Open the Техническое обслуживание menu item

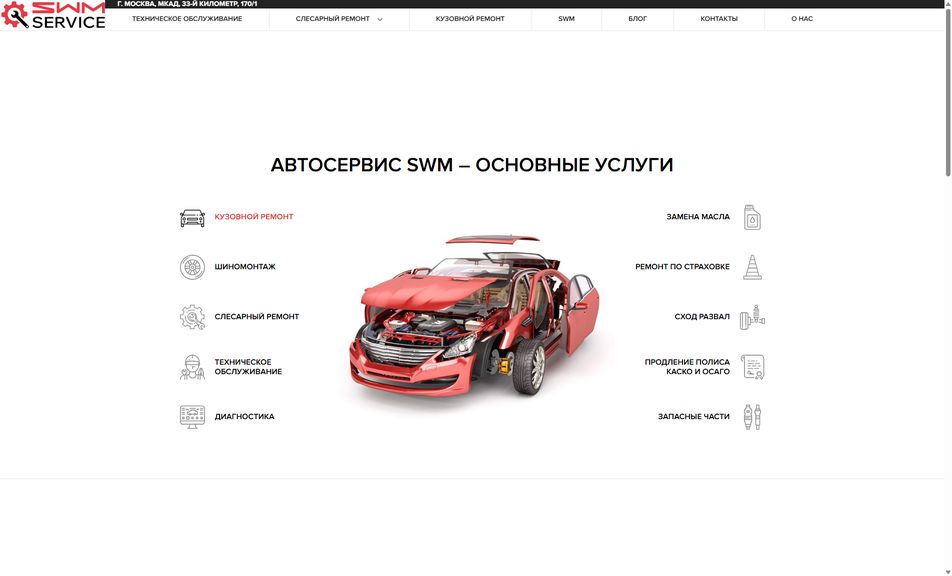187,19
